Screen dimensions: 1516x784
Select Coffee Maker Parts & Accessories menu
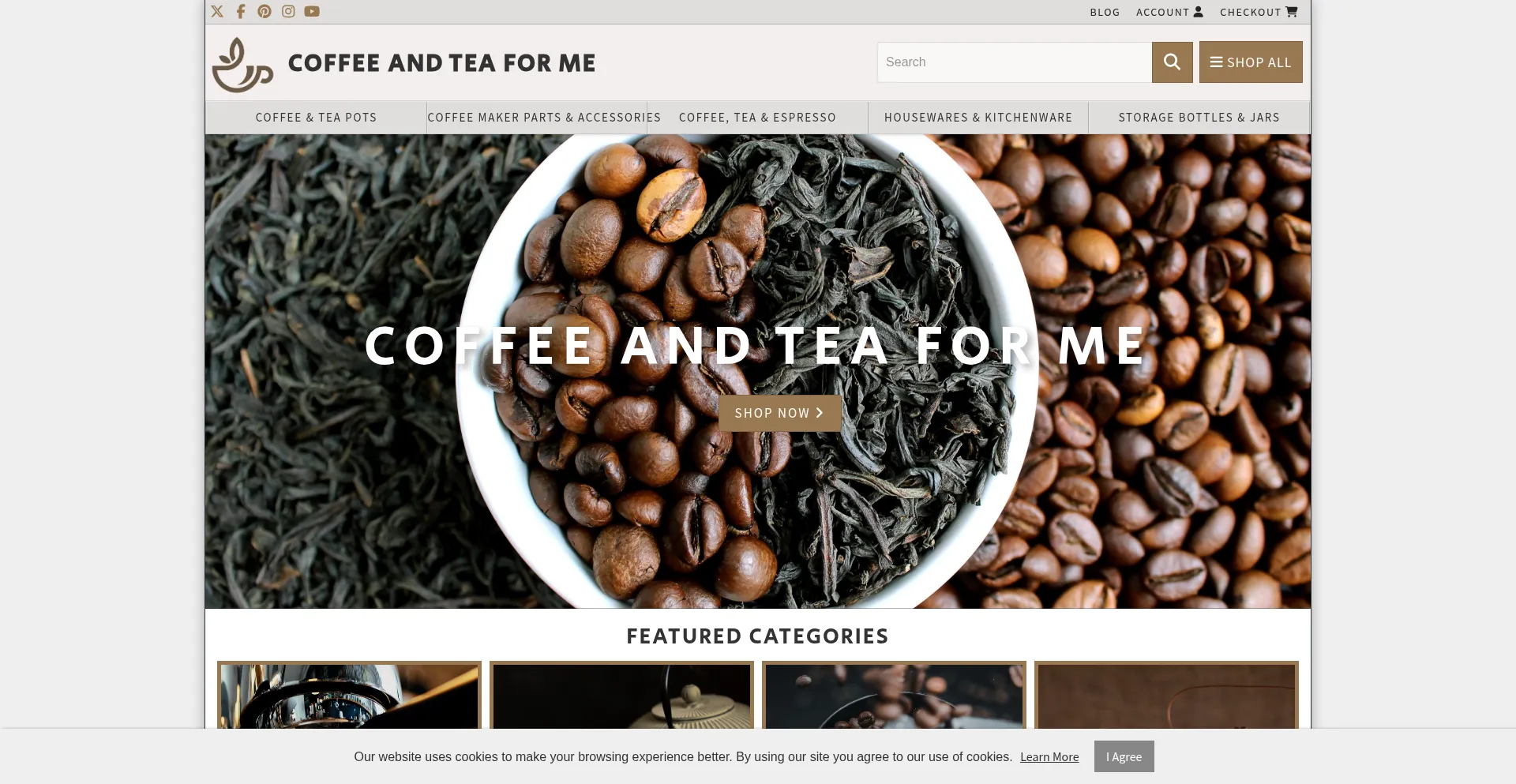(544, 118)
